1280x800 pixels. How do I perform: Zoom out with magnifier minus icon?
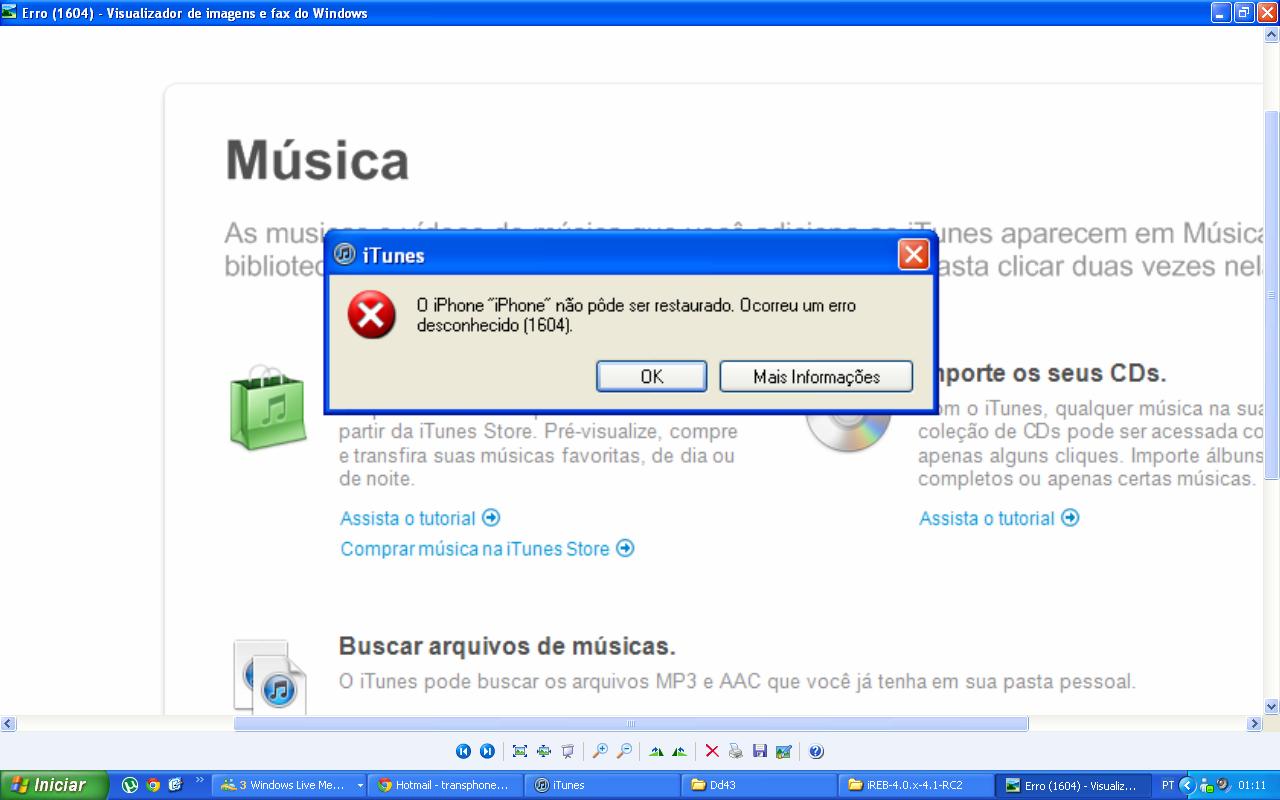tap(624, 751)
